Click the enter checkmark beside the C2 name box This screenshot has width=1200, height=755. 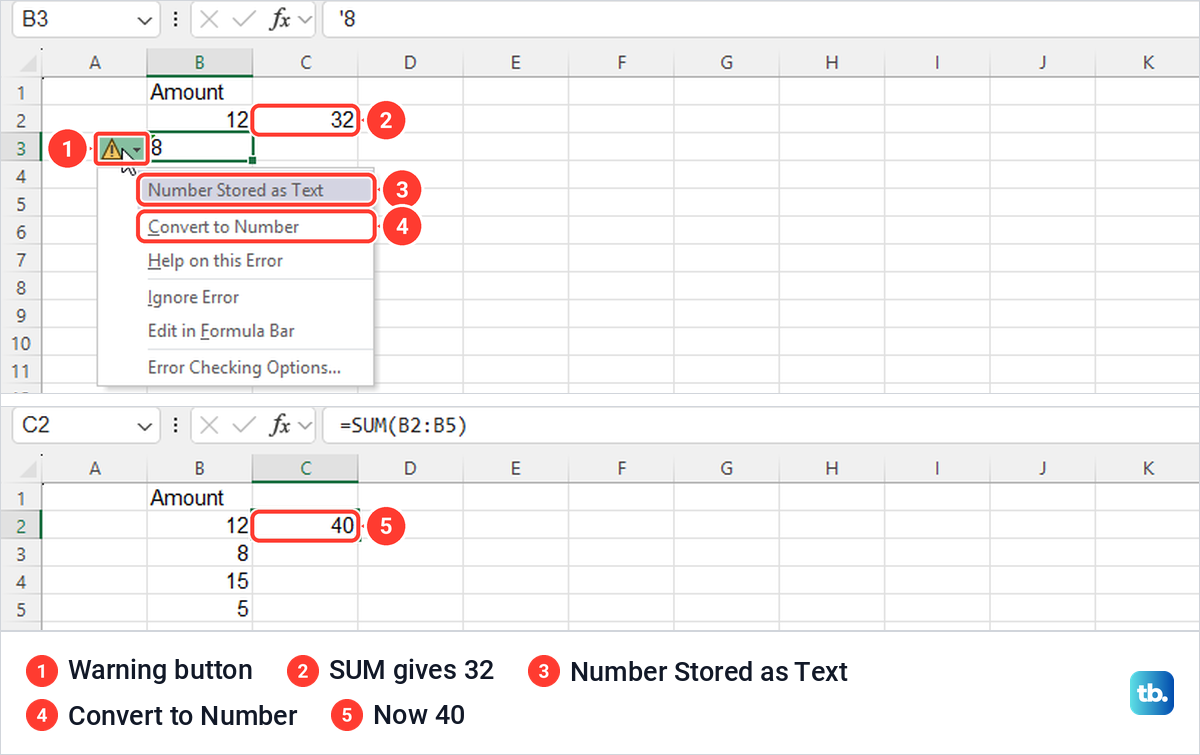[244, 425]
